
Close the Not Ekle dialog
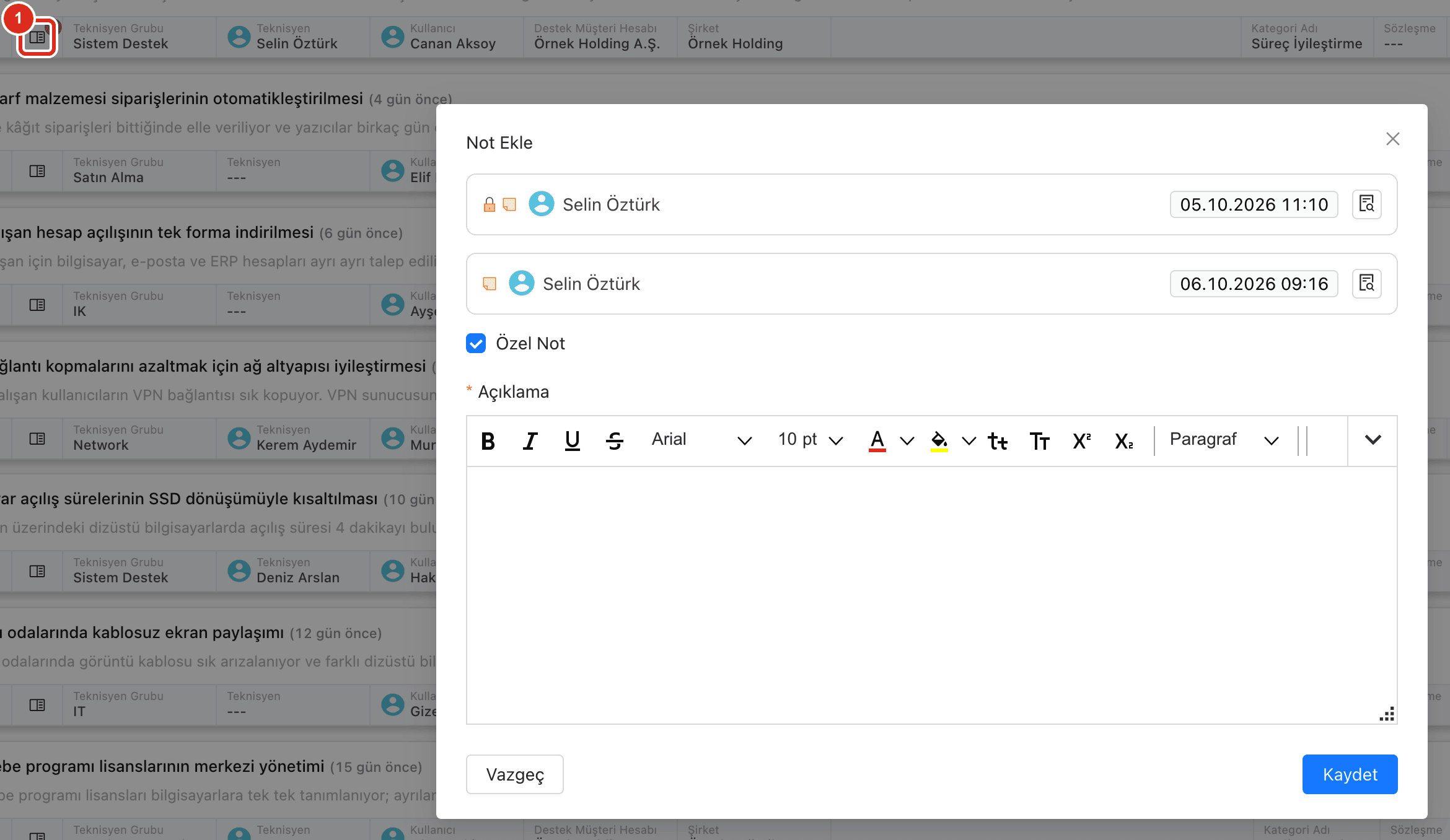tap(1392, 139)
